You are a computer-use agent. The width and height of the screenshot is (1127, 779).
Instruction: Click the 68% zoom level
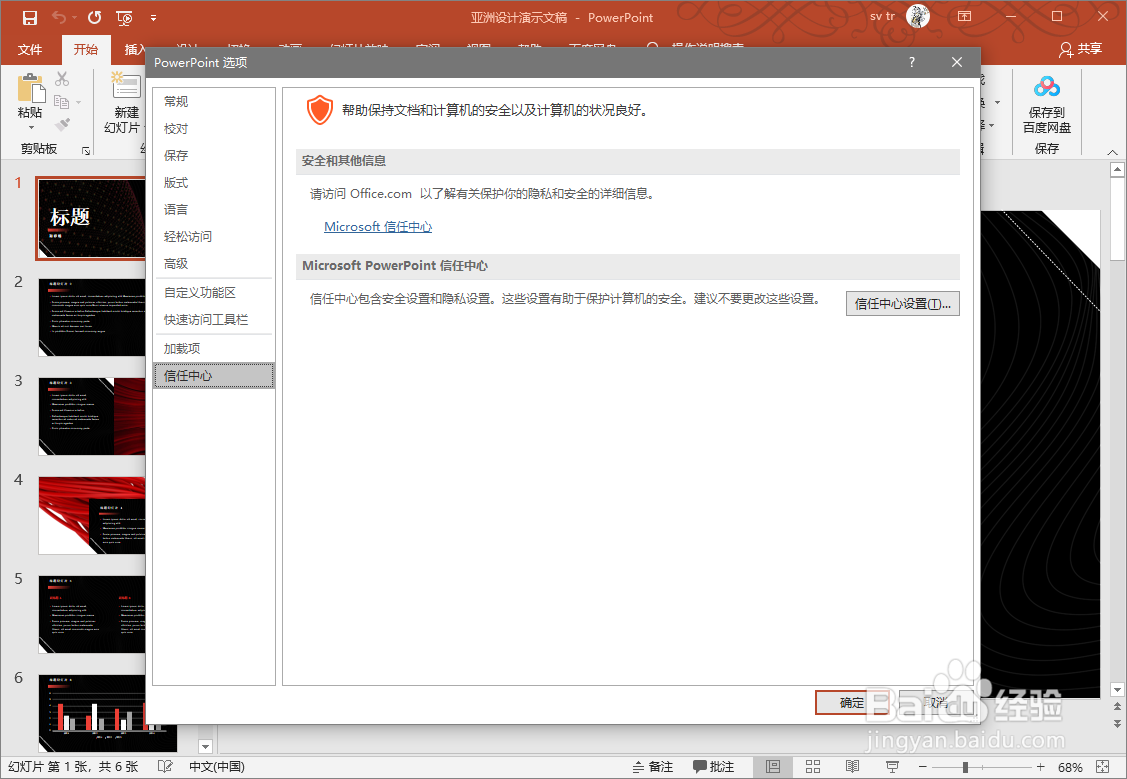[x=1070, y=767]
